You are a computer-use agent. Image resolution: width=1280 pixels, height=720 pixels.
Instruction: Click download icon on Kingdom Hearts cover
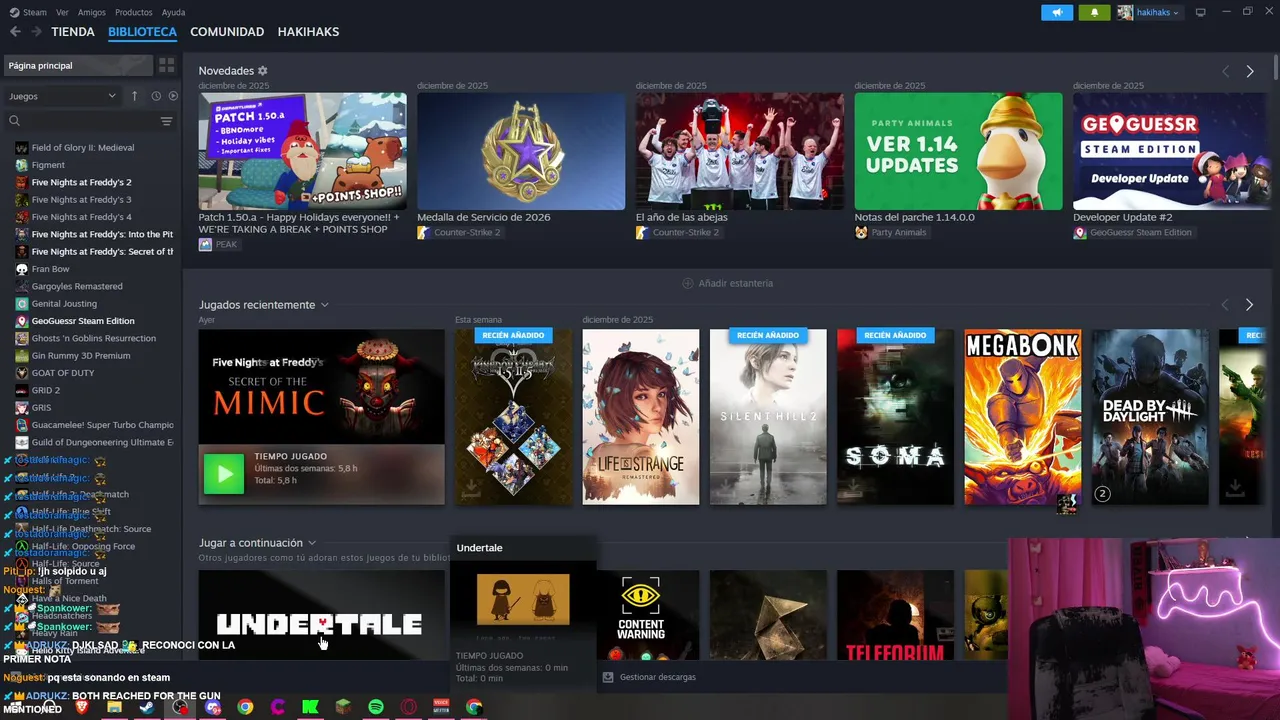tap(471, 489)
